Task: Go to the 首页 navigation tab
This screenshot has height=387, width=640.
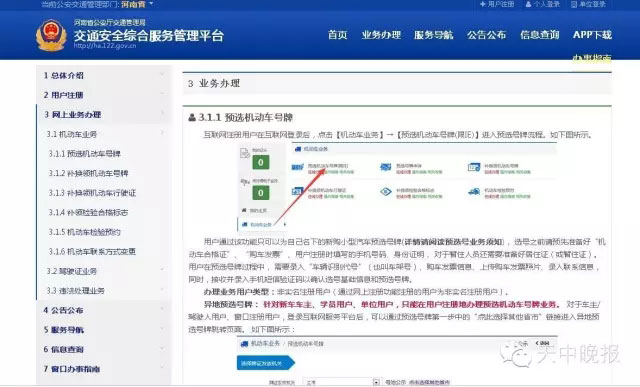Action: coord(338,35)
